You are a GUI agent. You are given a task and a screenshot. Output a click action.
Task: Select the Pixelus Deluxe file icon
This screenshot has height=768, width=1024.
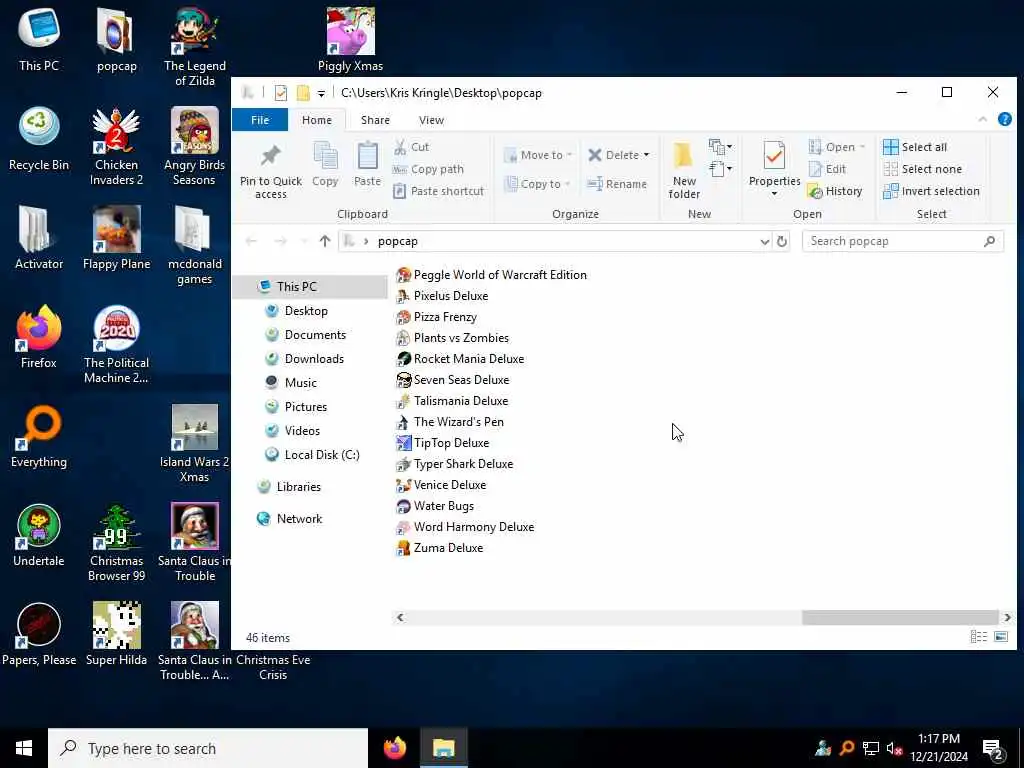(404, 296)
